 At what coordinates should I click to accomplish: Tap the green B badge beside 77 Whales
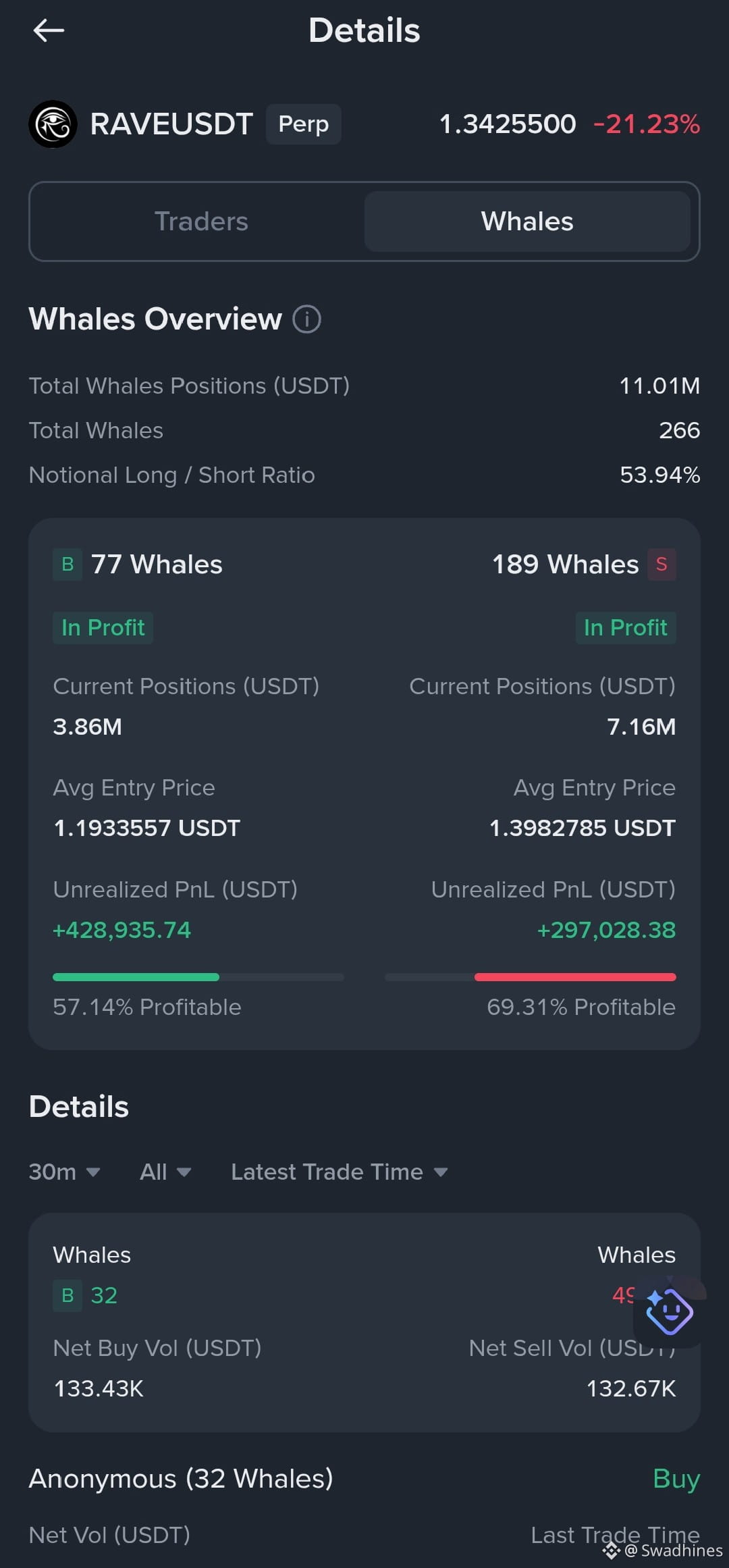(x=67, y=565)
